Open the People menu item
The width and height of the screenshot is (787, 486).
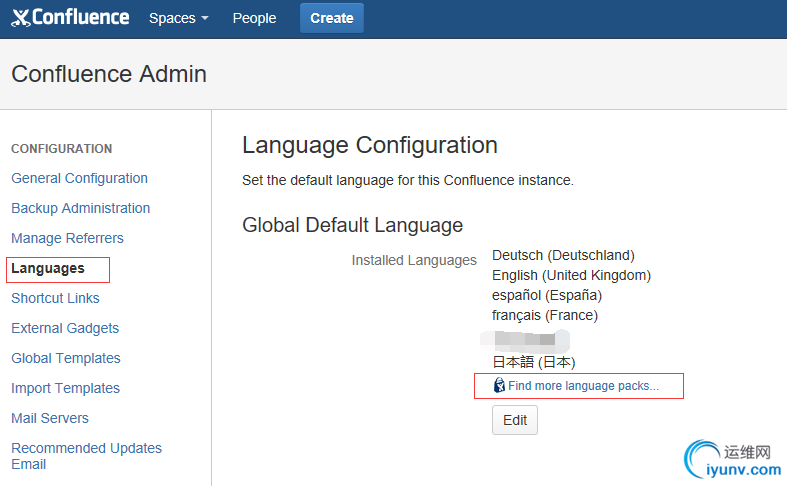tap(254, 18)
